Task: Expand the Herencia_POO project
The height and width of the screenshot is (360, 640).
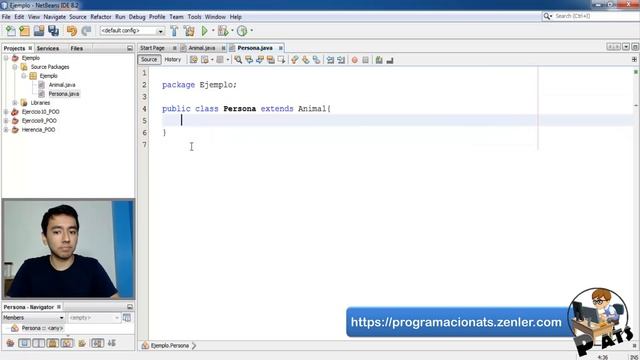Action: point(6,130)
